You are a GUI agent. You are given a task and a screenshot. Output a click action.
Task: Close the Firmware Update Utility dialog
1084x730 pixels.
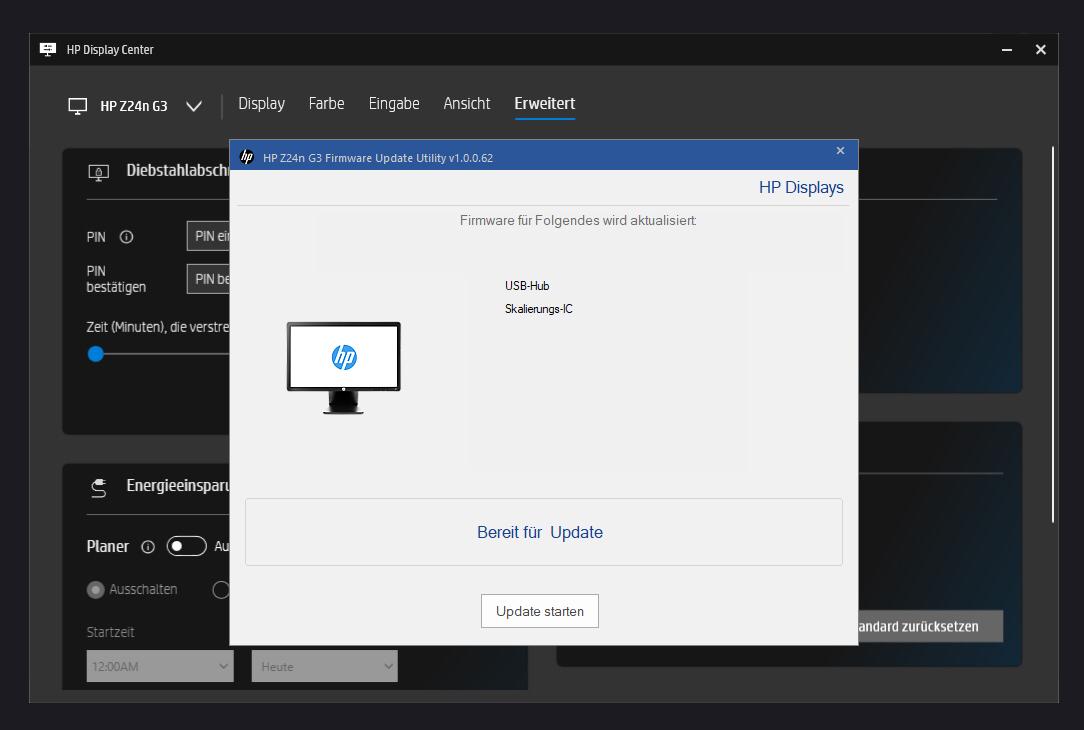coord(840,151)
